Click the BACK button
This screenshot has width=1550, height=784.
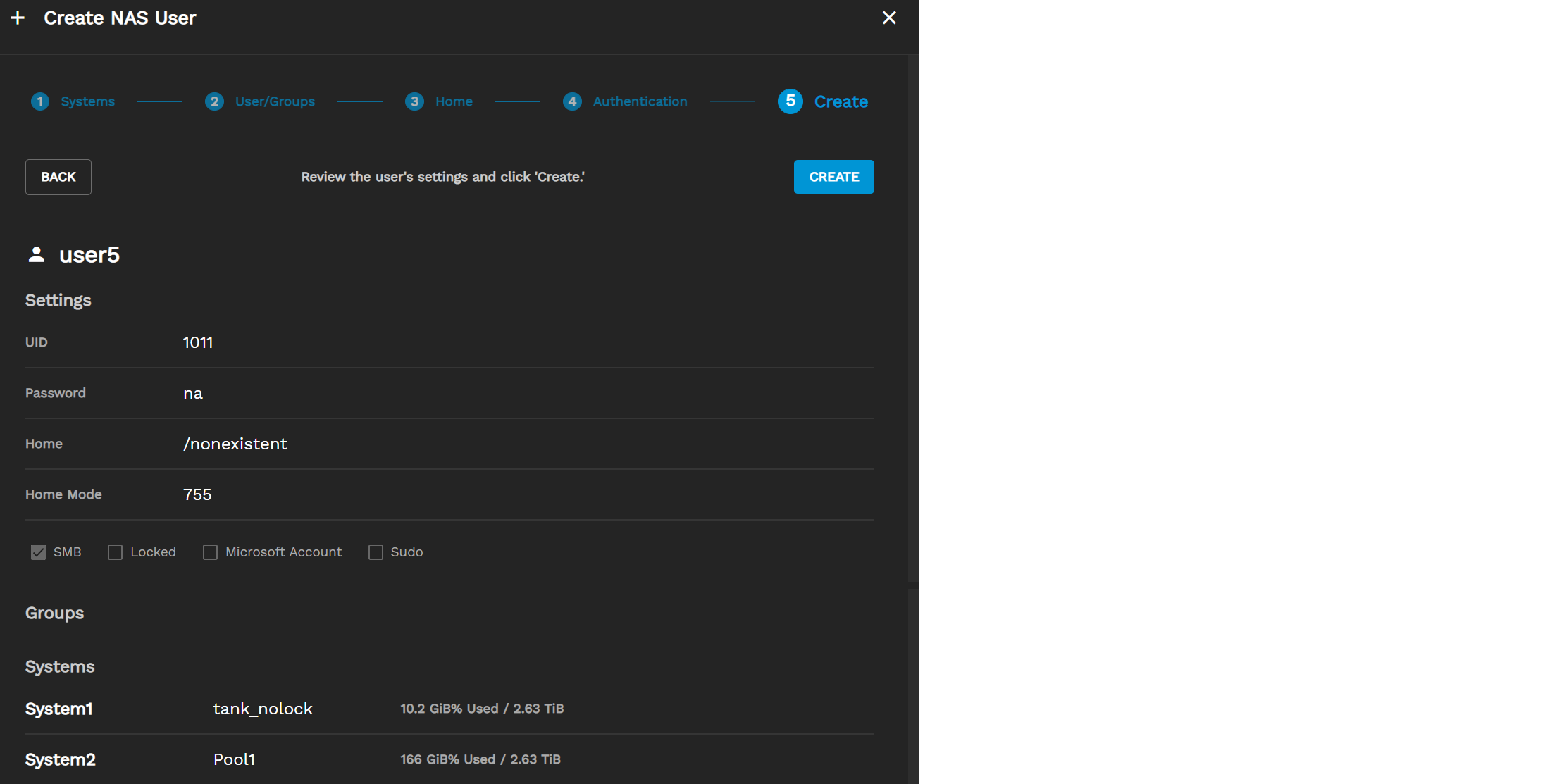[58, 177]
